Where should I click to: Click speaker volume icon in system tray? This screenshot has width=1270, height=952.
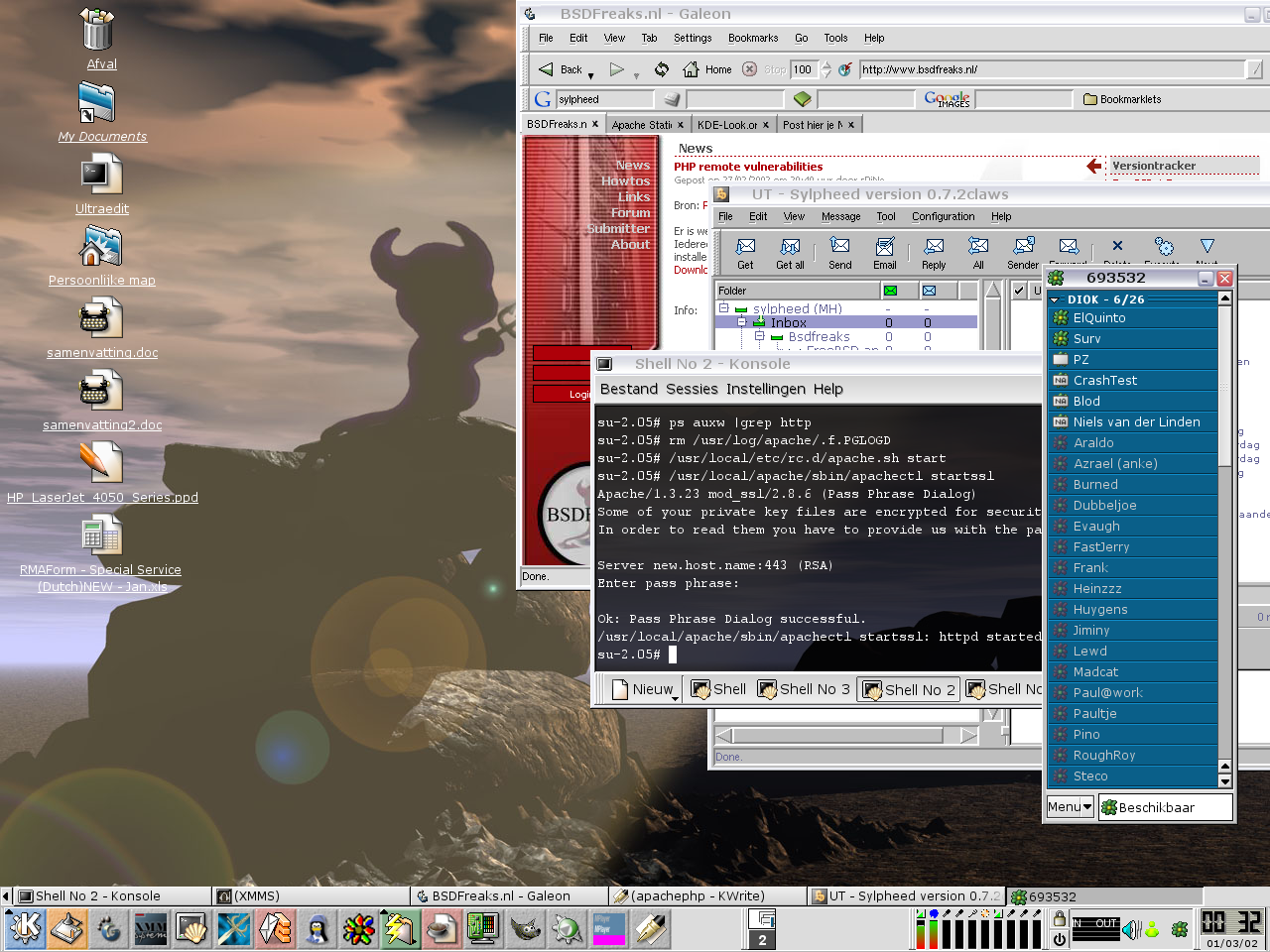[1131, 930]
